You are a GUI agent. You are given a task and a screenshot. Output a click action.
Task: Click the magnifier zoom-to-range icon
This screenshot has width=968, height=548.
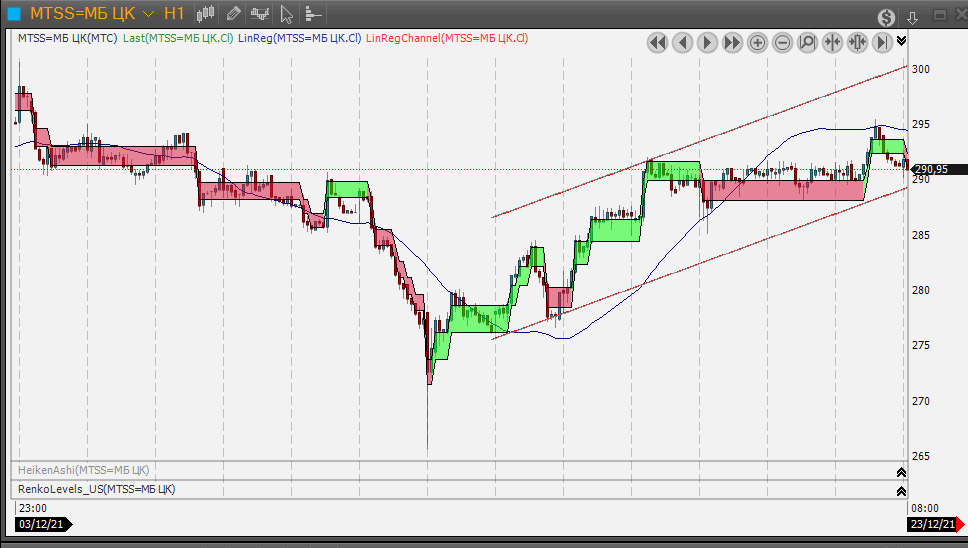[807, 42]
